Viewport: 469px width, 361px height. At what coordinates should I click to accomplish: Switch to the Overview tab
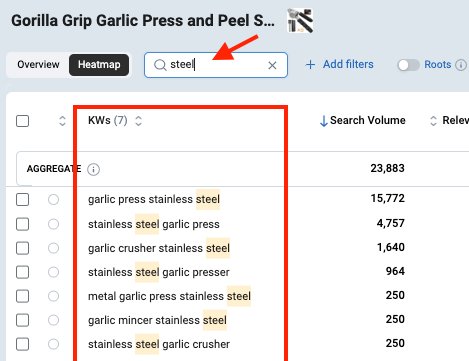38,65
